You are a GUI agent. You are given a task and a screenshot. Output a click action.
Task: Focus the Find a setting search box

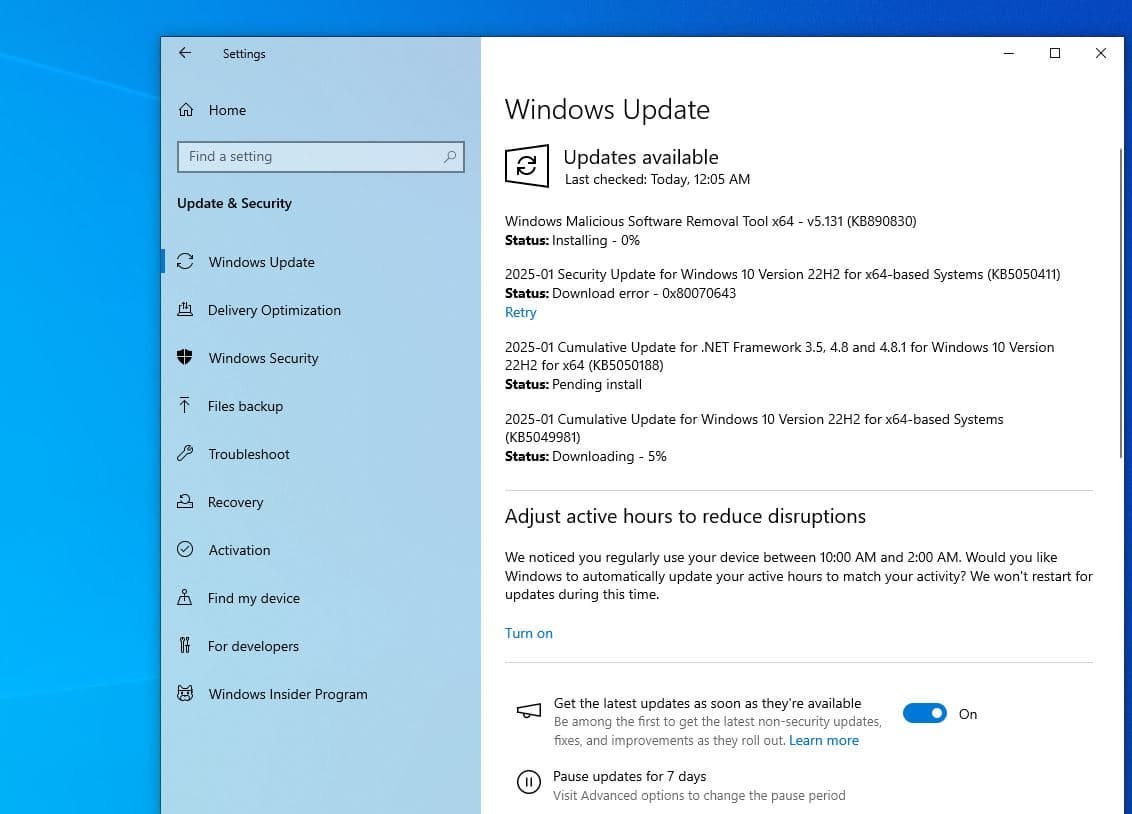pyautogui.click(x=310, y=157)
